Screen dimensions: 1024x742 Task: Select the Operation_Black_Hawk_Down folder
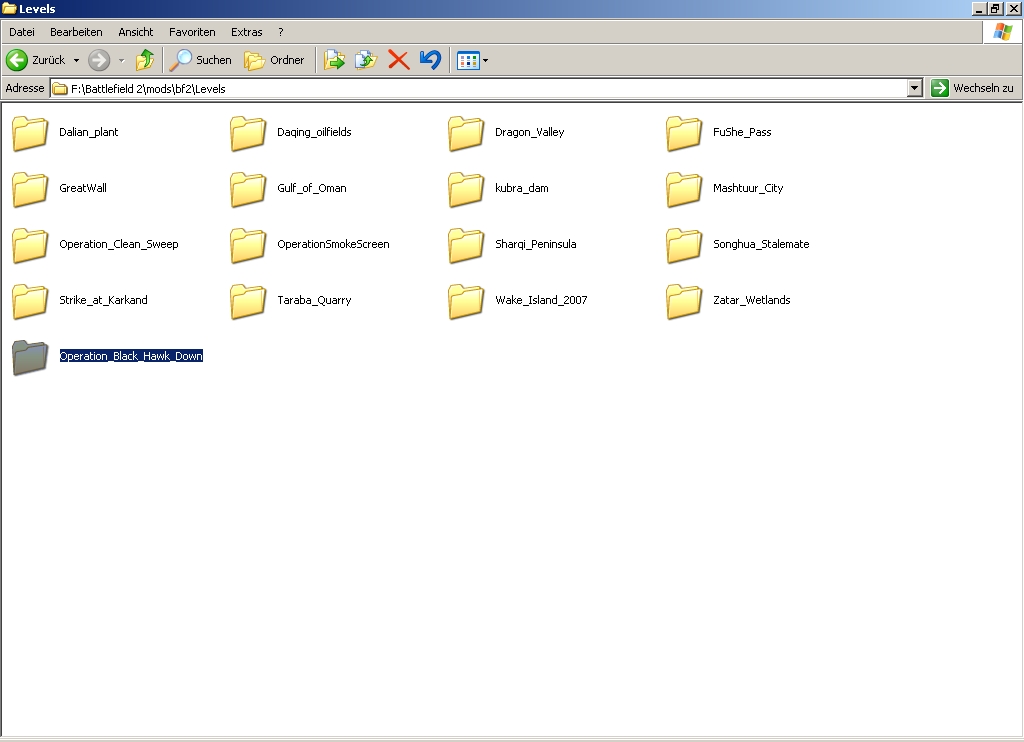(131, 356)
